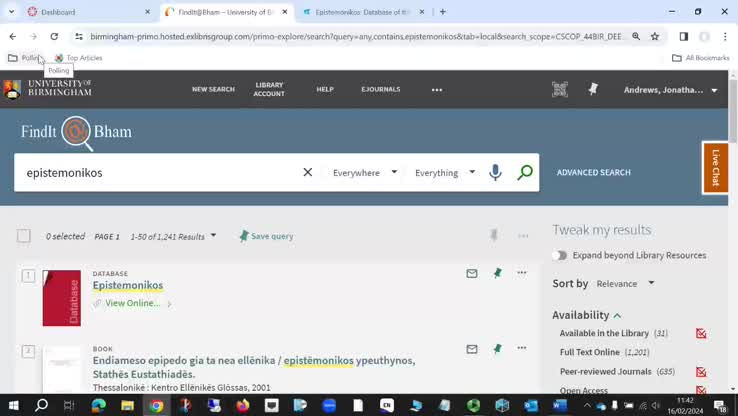Viewport: 738px width, 416px height.
Task: Click the greyed pin above results list
Action: (494, 235)
